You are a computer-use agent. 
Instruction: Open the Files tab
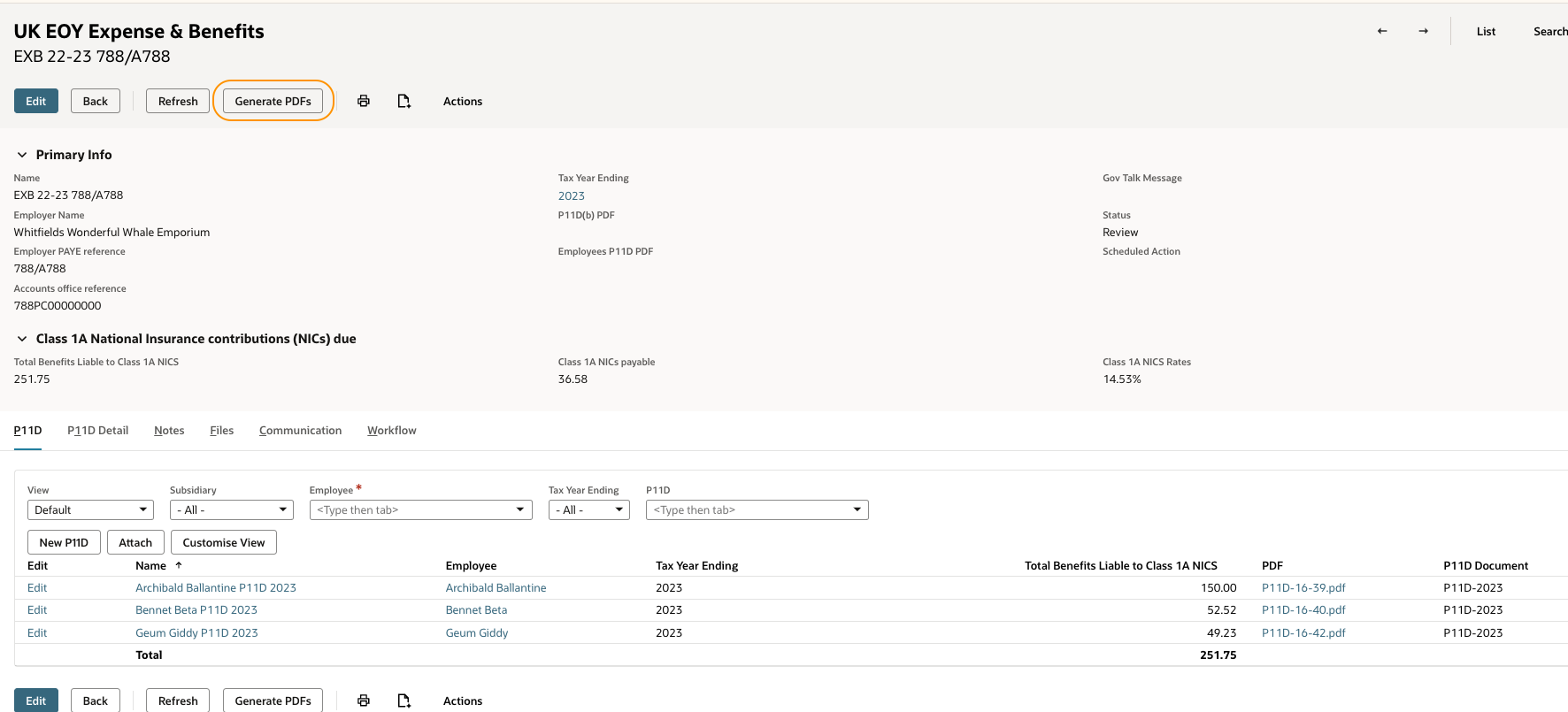click(222, 431)
